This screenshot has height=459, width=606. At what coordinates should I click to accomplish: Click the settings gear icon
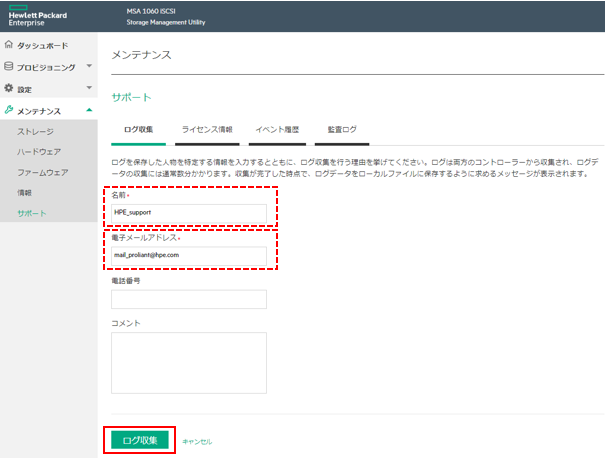(x=9, y=89)
